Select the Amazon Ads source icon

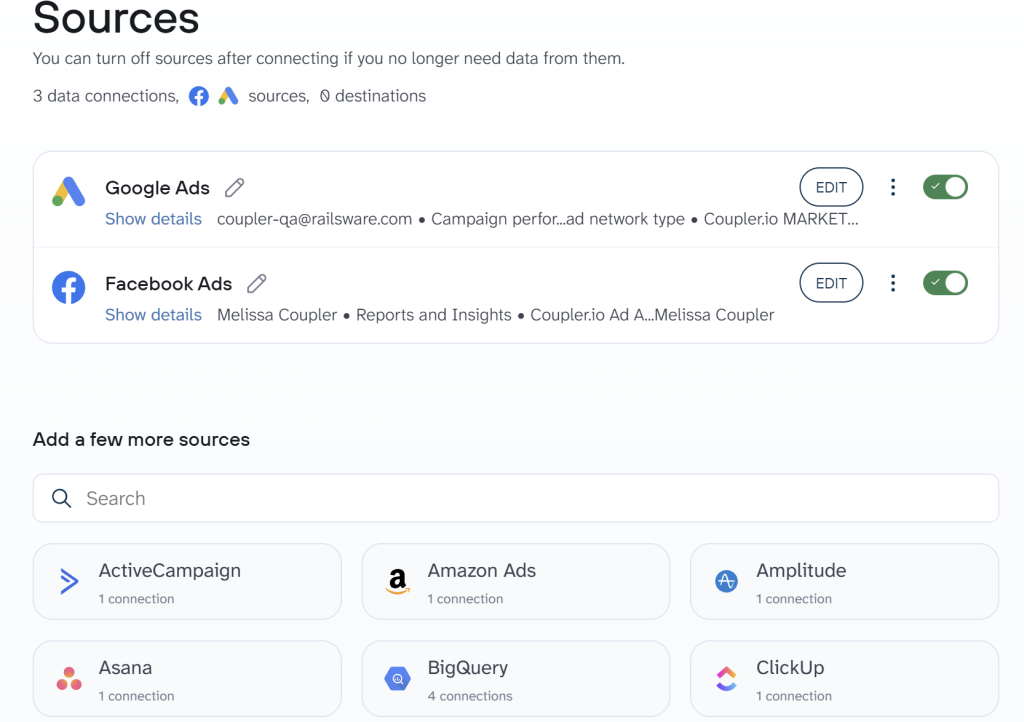click(397, 581)
